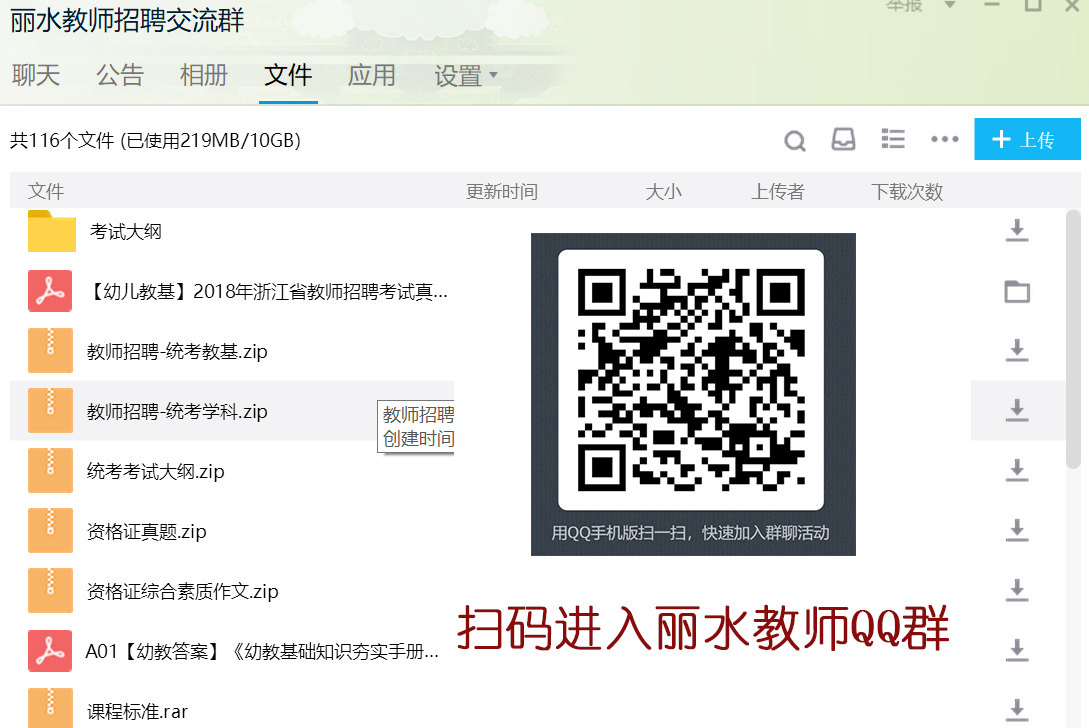Click the search files magnifier icon
Image resolution: width=1089 pixels, height=728 pixels.
point(795,141)
